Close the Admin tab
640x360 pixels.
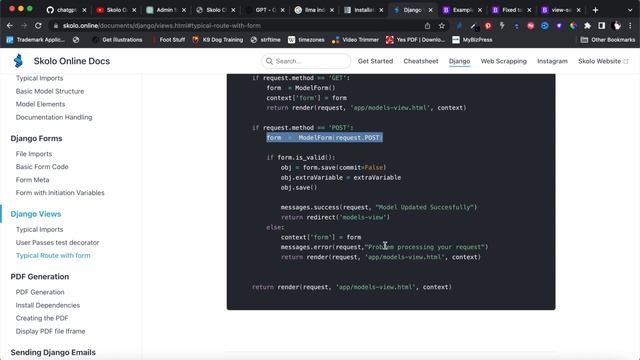point(184,10)
